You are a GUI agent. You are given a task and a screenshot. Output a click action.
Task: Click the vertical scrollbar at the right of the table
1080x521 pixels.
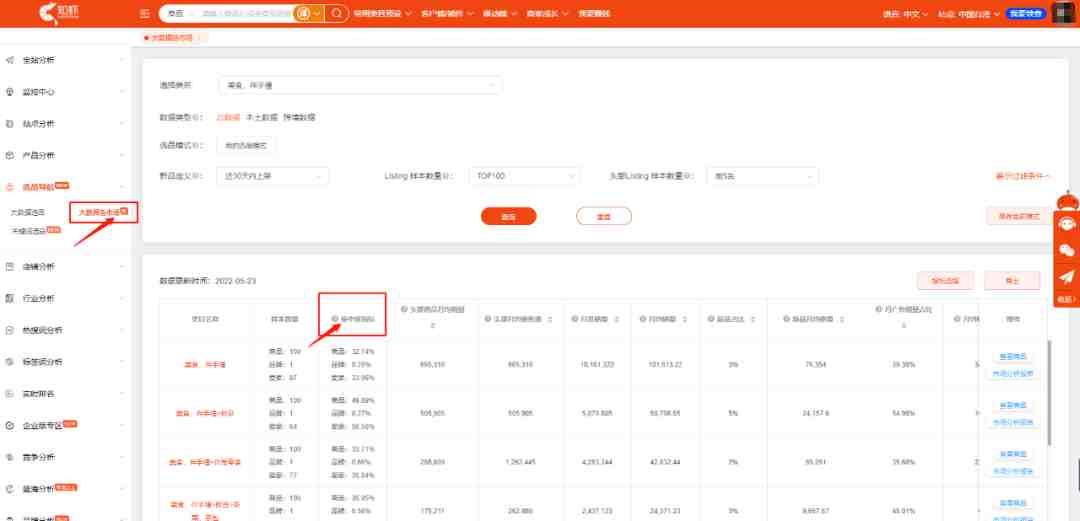(x=1048, y=393)
